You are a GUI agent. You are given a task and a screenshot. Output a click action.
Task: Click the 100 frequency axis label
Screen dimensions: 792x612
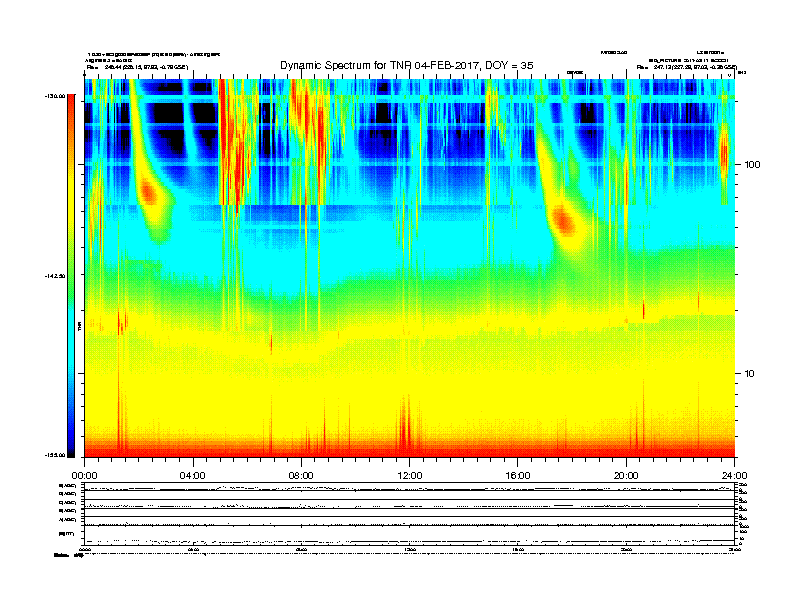[x=752, y=165]
